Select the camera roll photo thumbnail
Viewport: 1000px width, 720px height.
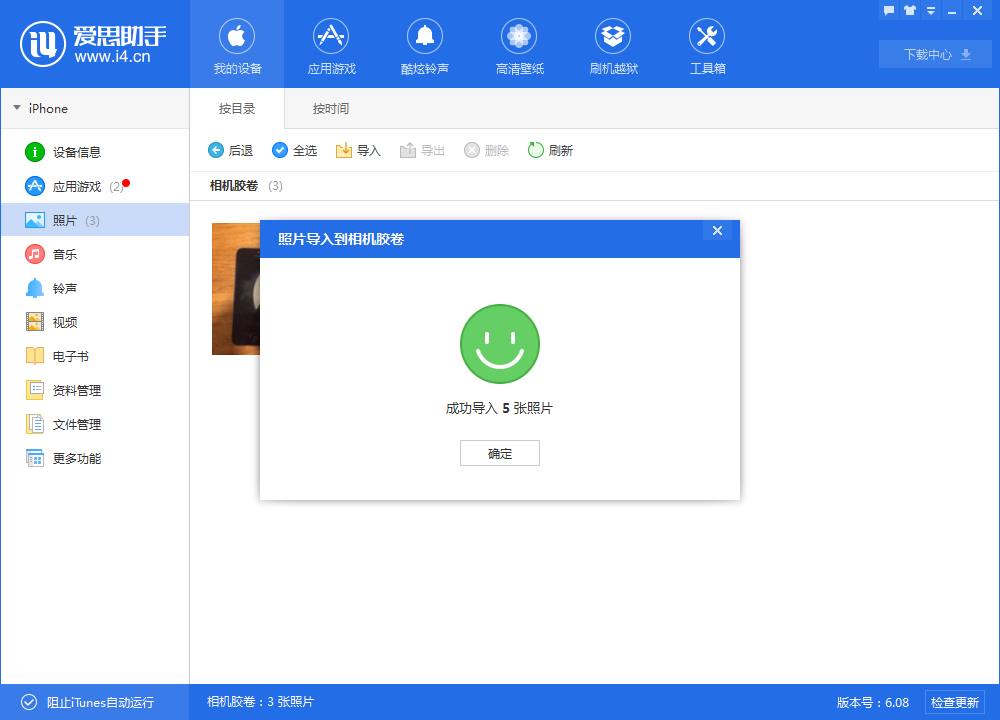click(x=236, y=289)
